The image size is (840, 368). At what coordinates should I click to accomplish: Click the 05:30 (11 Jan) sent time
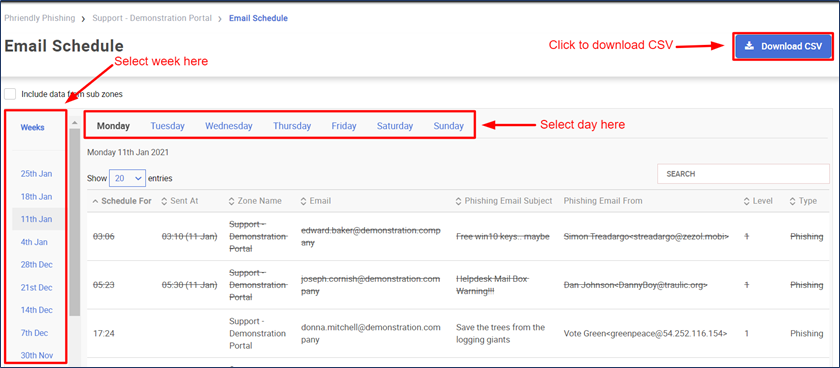pyautogui.click(x=190, y=285)
